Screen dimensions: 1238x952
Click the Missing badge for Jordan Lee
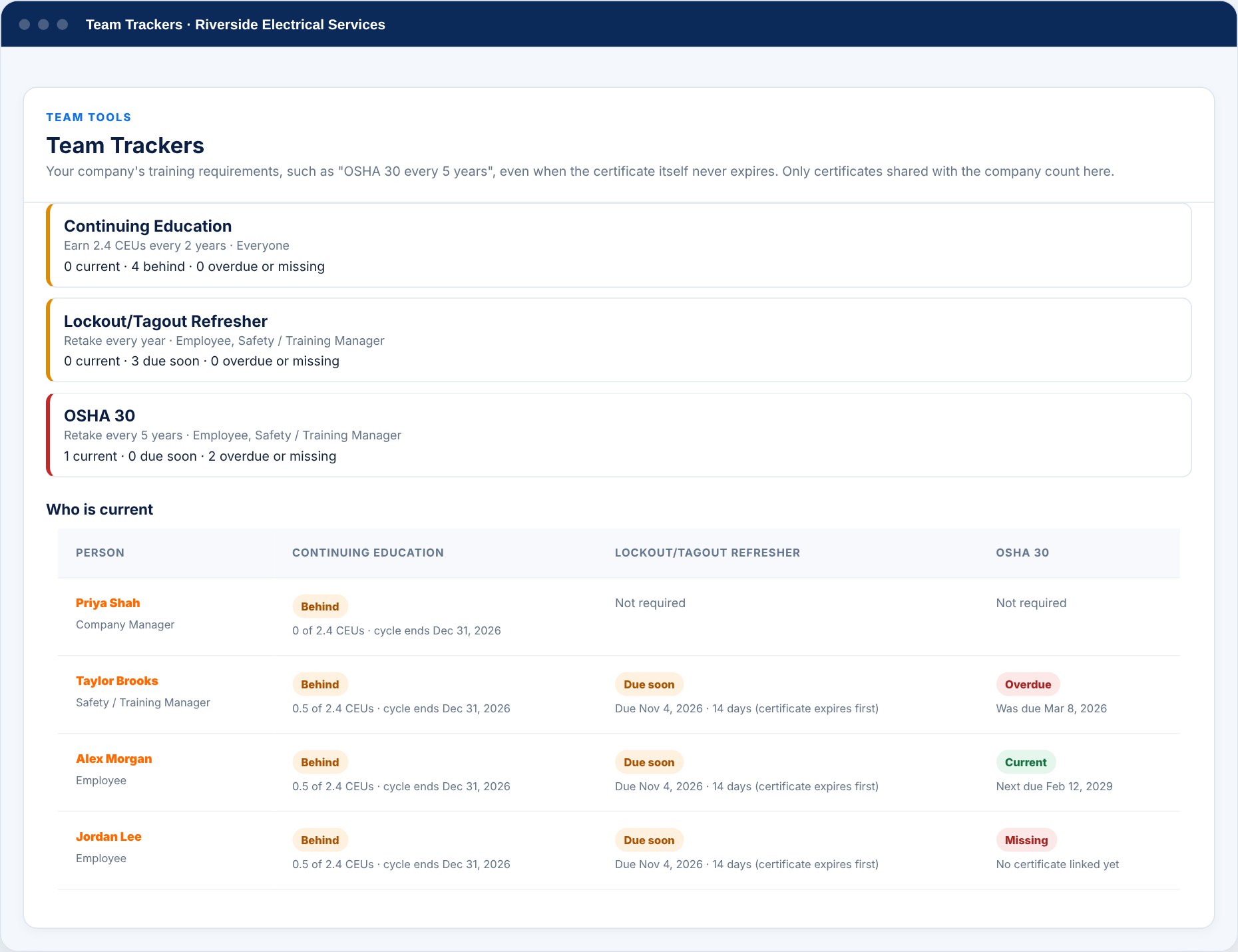[x=1026, y=840]
